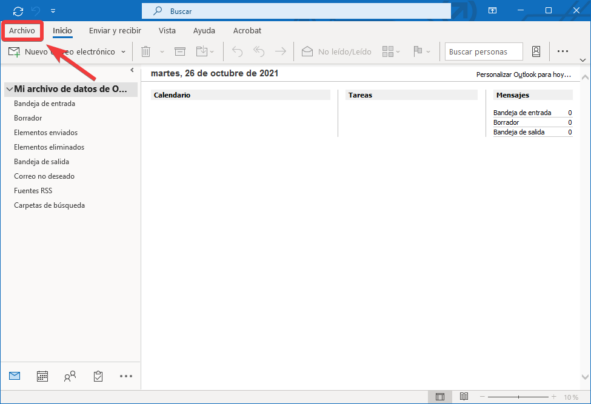Image resolution: width=591 pixels, height=404 pixels.
Task: Select Reading view icon in status bar
Action: (464, 396)
